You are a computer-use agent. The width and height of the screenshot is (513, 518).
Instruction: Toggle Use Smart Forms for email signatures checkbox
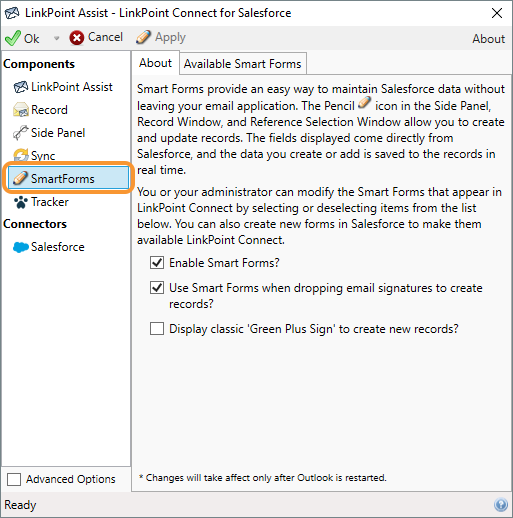(x=157, y=287)
